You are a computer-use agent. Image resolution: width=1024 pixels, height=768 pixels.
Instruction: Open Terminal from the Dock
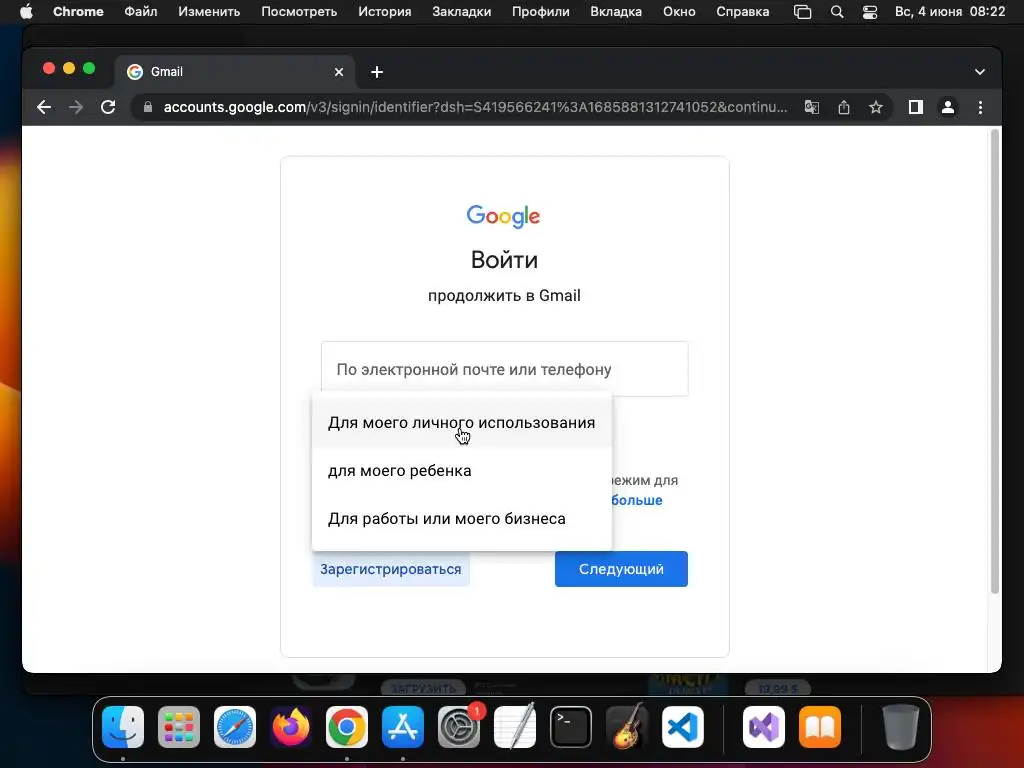571,727
